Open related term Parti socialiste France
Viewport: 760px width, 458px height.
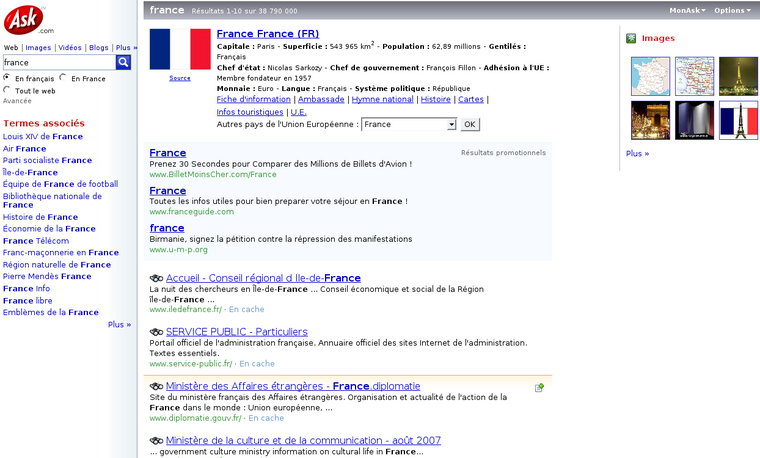point(47,160)
